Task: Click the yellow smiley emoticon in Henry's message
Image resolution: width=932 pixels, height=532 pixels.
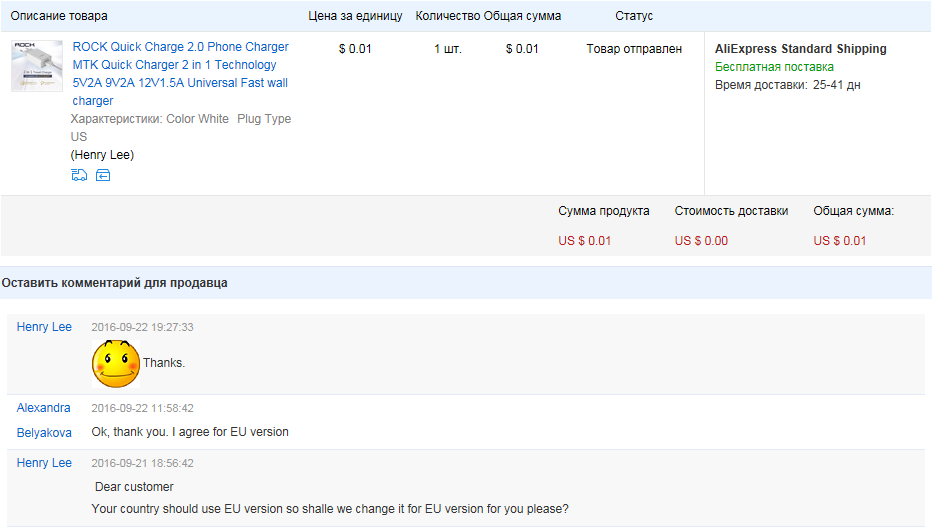Action: (x=116, y=364)
